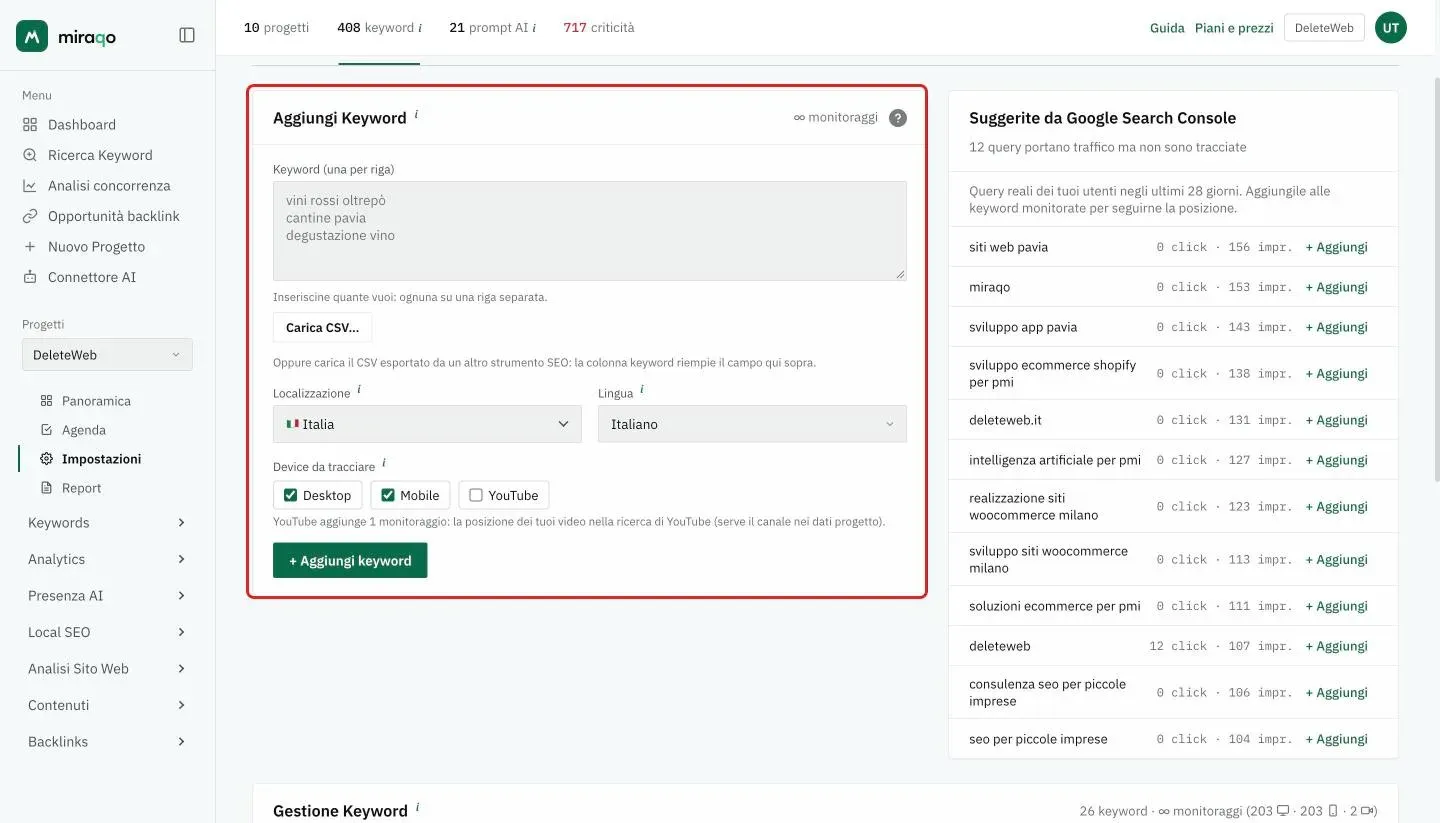
Task: Select the 717 criticità header item
Action: click(599, 28)
